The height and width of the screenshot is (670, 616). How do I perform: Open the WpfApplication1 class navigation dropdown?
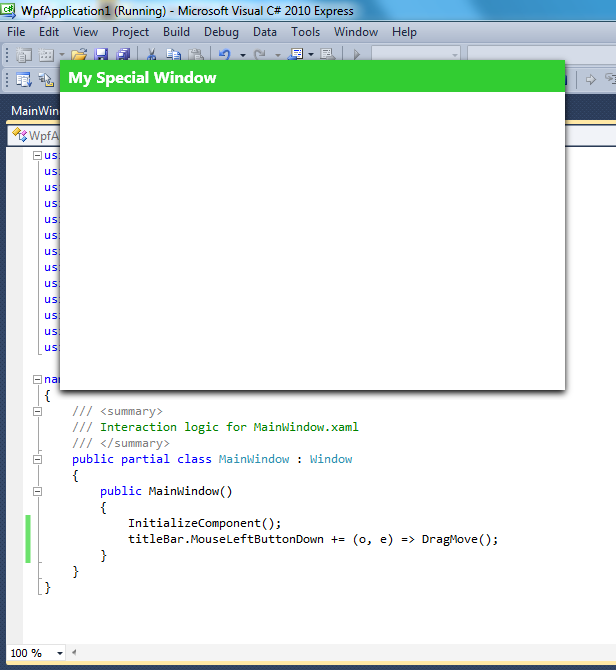[34, 135]
